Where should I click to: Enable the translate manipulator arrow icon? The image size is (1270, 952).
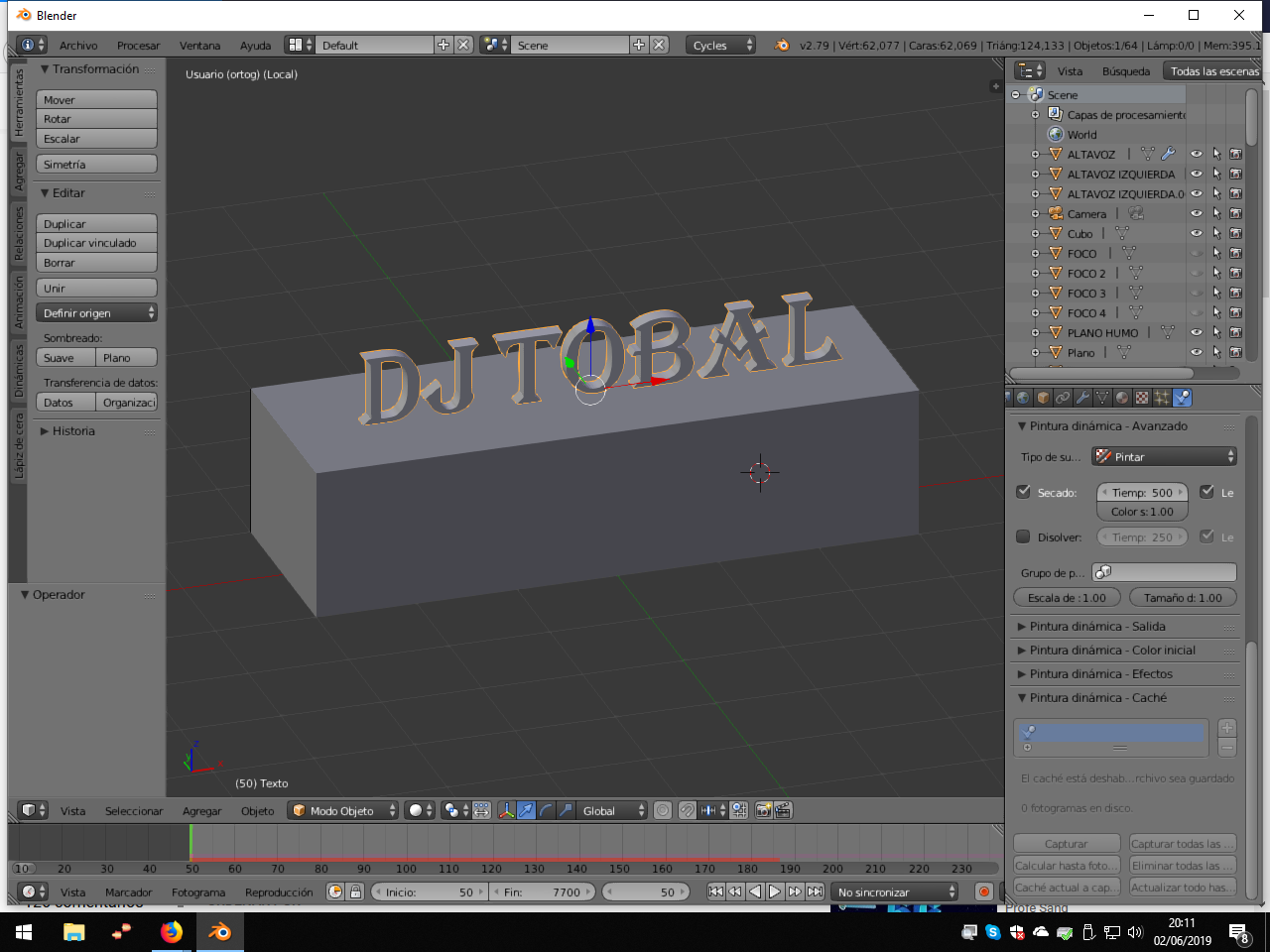[x=526, y=810]
